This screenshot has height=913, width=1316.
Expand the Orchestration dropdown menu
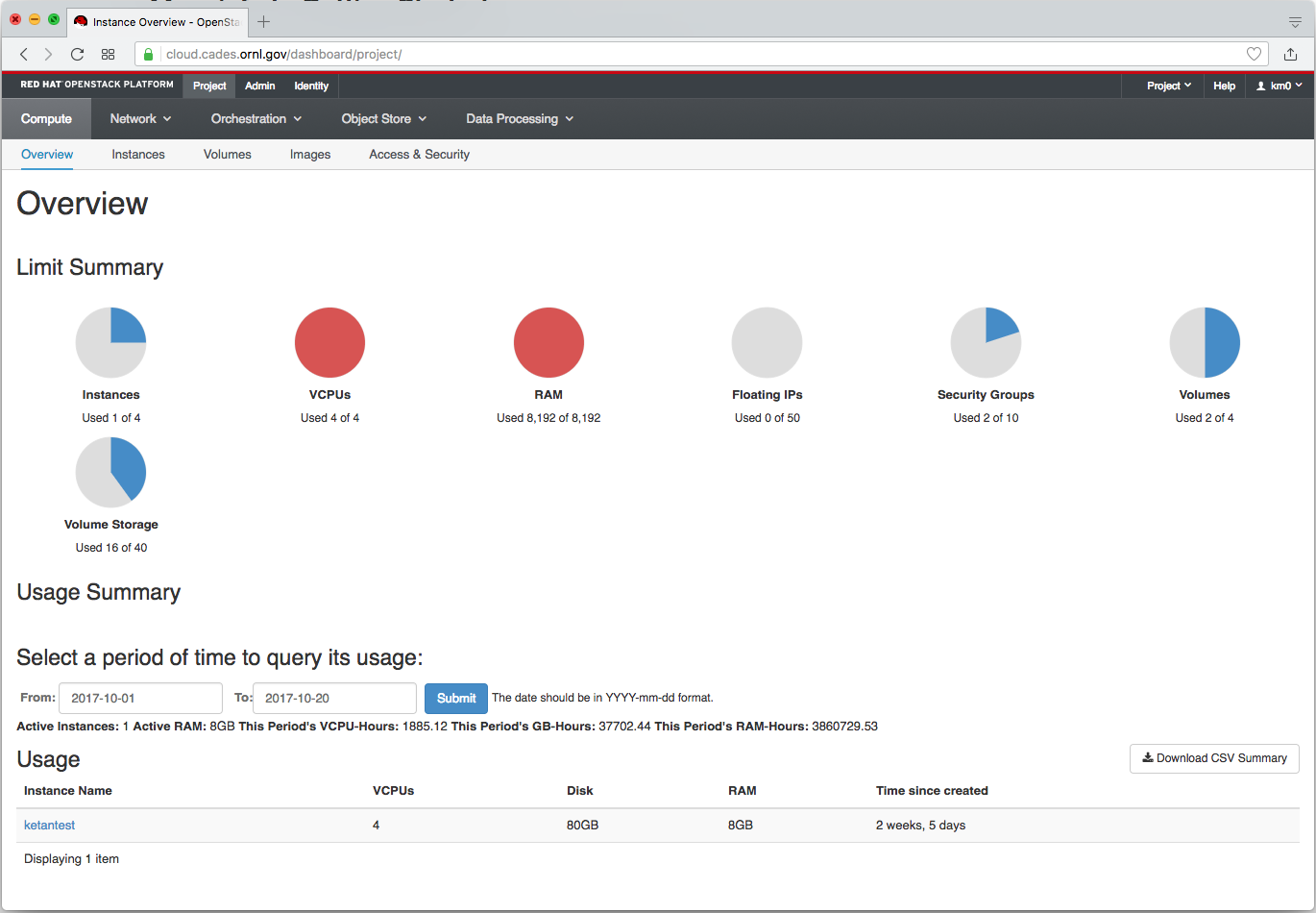tap(256, 119)
